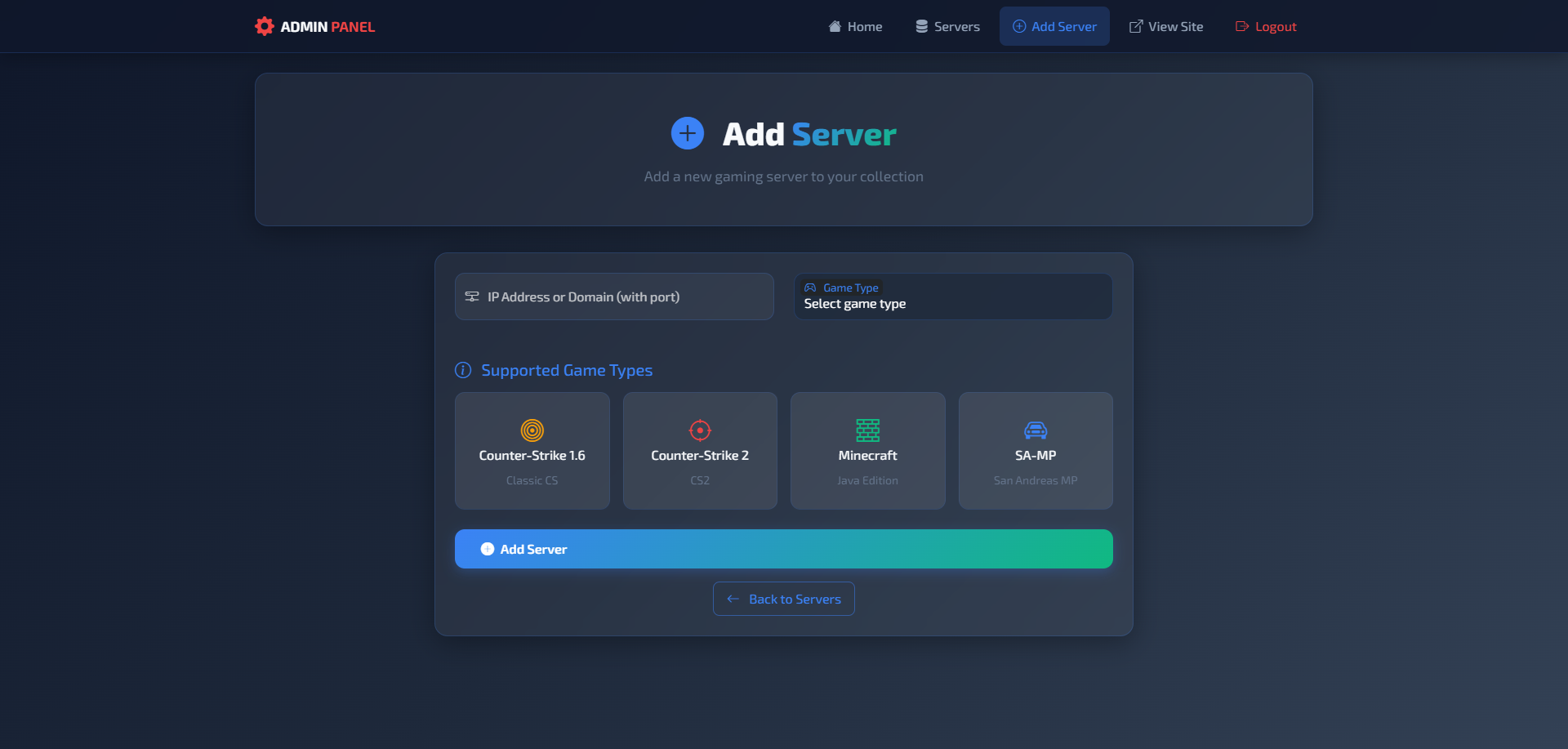
Task: Click the red gear Admin Panel logo
Action: (x=264, y=26)
